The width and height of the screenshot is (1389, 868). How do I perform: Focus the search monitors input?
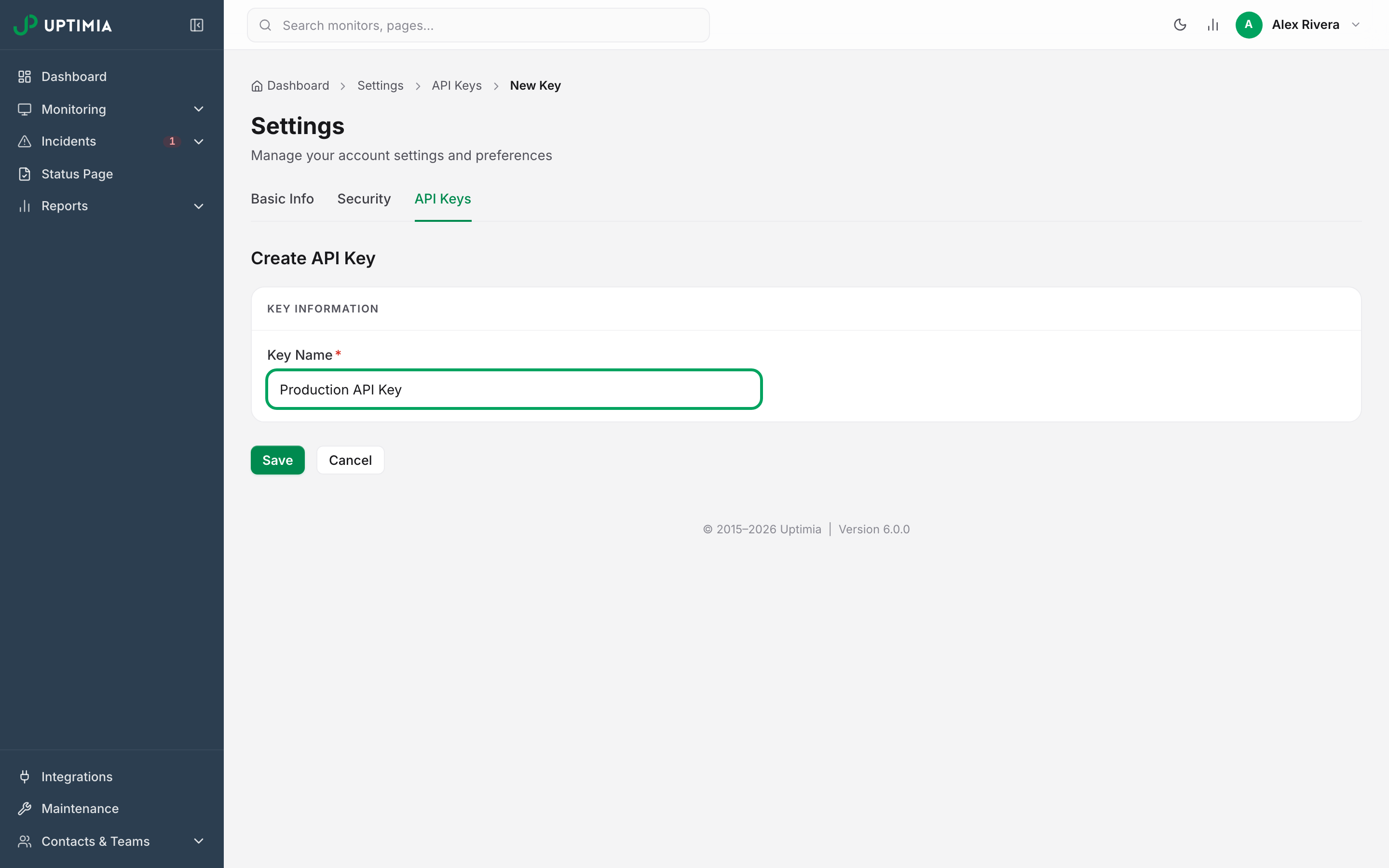pos(478,25)
